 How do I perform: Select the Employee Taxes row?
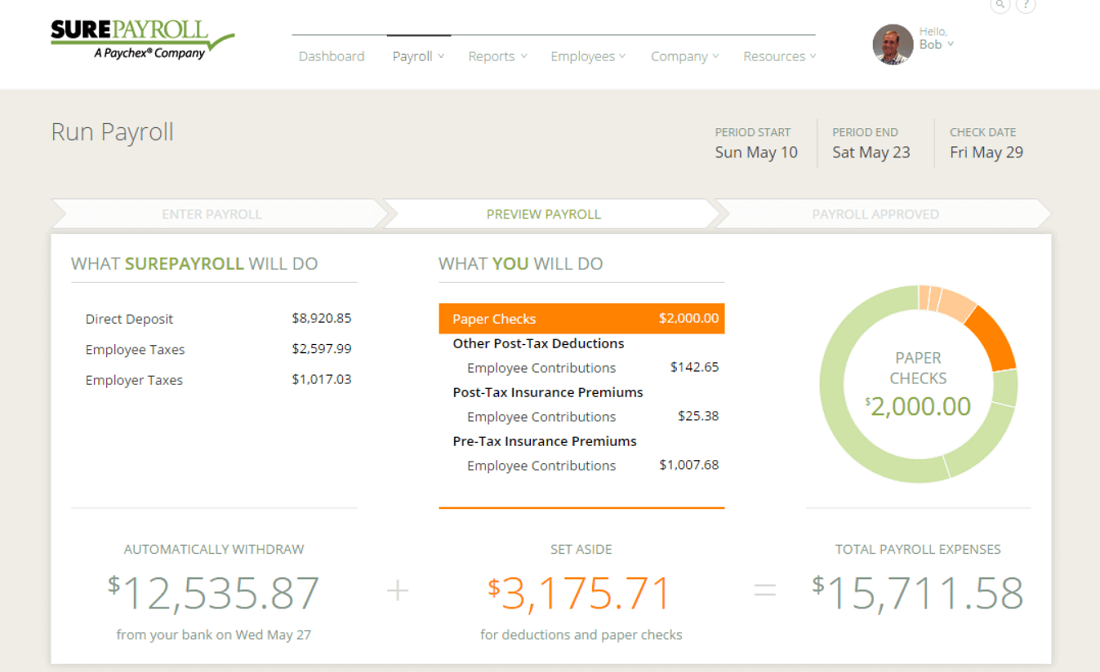(x=218, y=349)
